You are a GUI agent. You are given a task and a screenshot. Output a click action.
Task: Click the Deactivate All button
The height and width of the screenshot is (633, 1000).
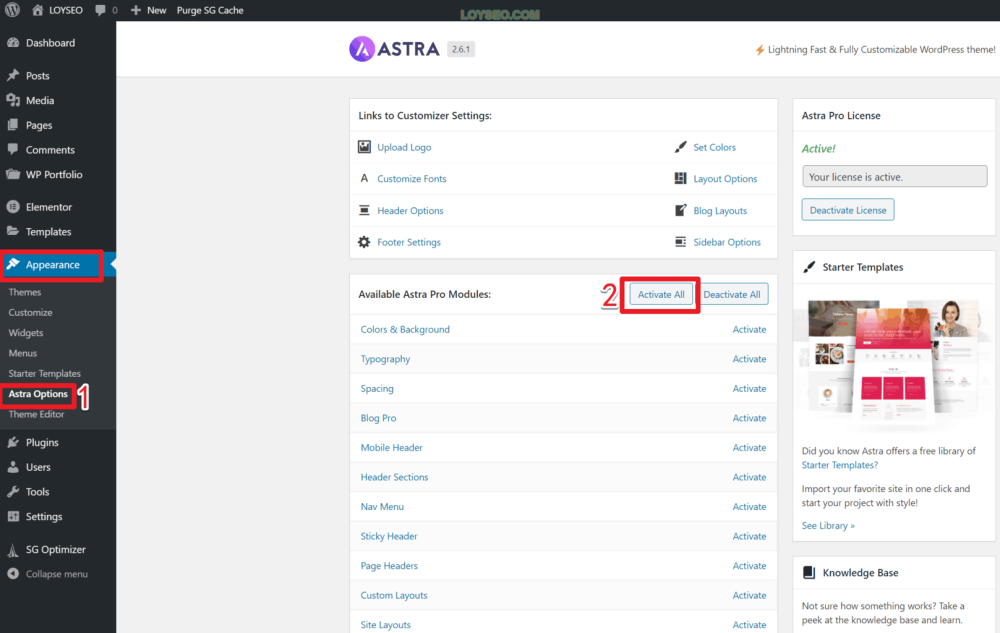click(732, 295)
